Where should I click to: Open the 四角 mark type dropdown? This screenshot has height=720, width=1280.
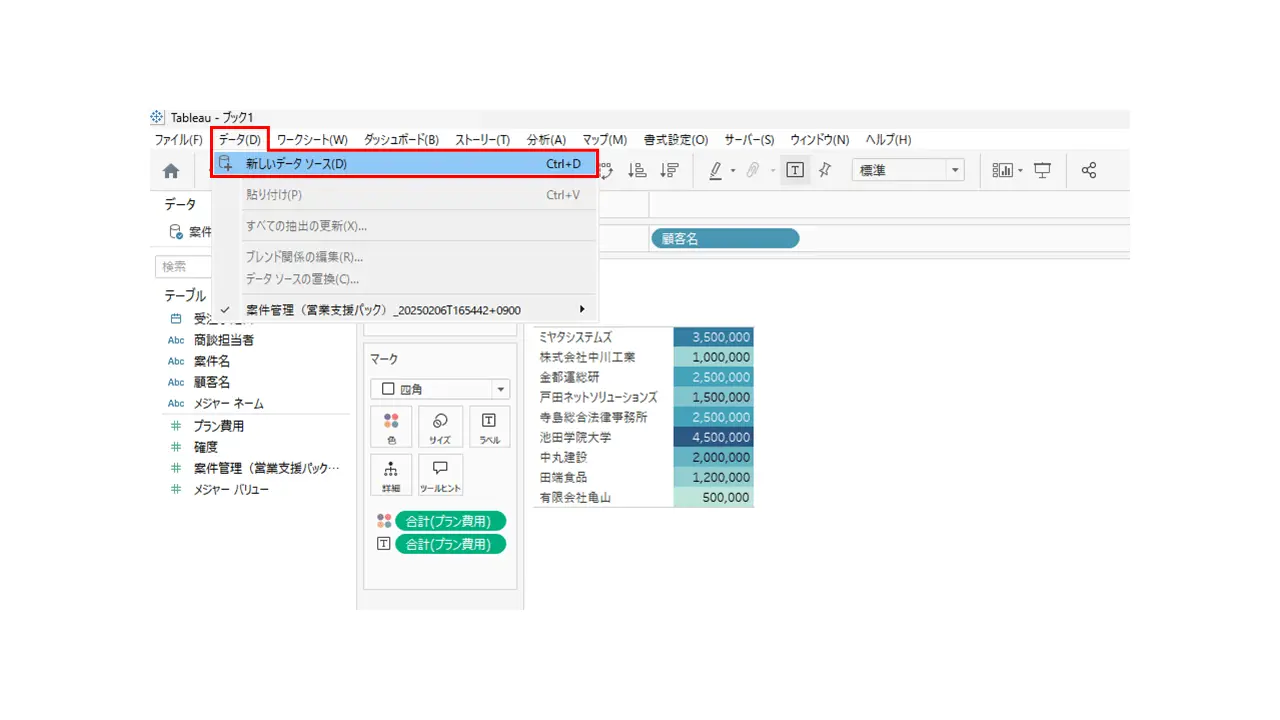tap(440, 389)
